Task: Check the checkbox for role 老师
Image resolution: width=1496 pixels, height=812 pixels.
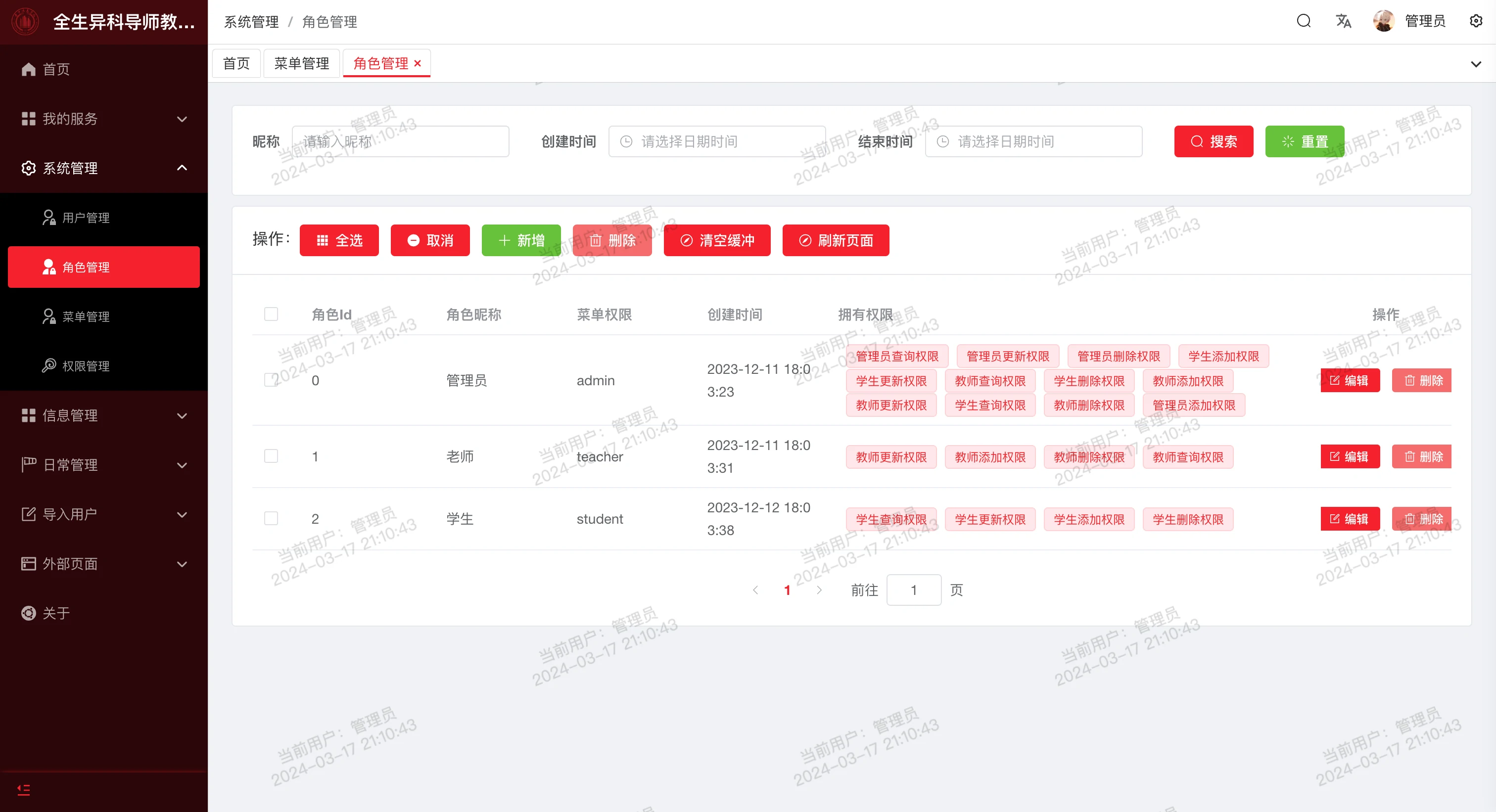Action: [271, 455]
